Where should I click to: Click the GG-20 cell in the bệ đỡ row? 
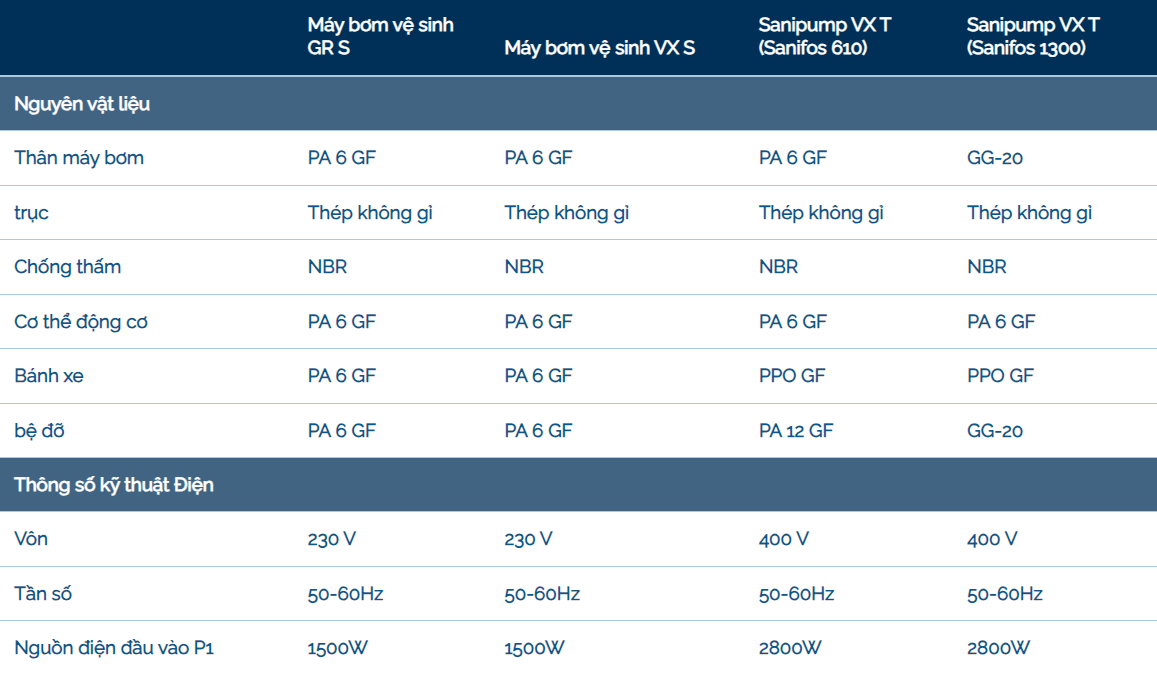995,431
